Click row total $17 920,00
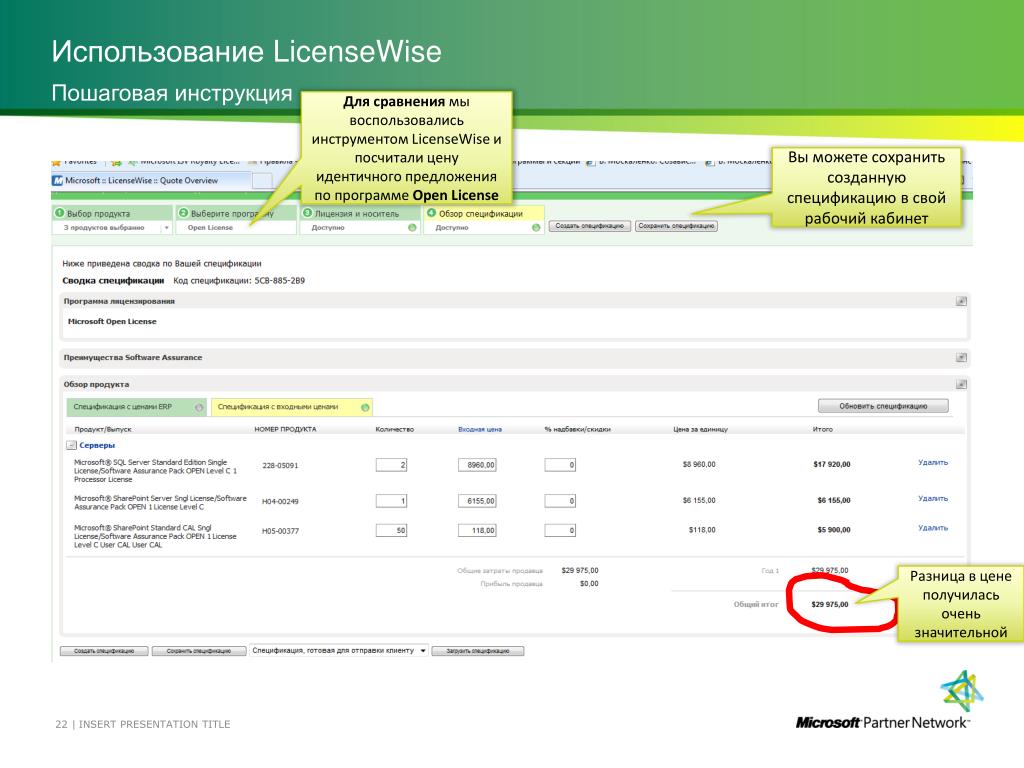Screen dimensions: 1024x768 [831, 464]
